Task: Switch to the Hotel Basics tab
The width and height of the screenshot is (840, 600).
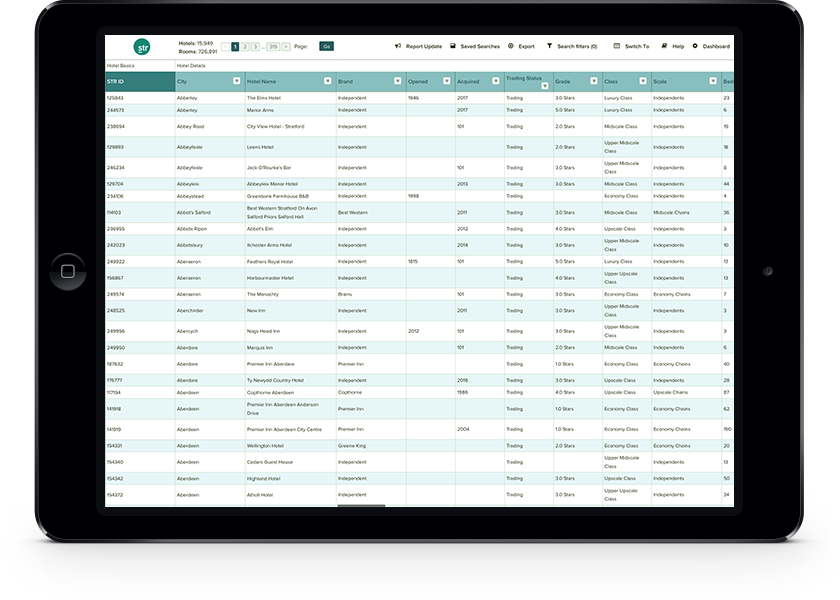Action: pos(120,65)
